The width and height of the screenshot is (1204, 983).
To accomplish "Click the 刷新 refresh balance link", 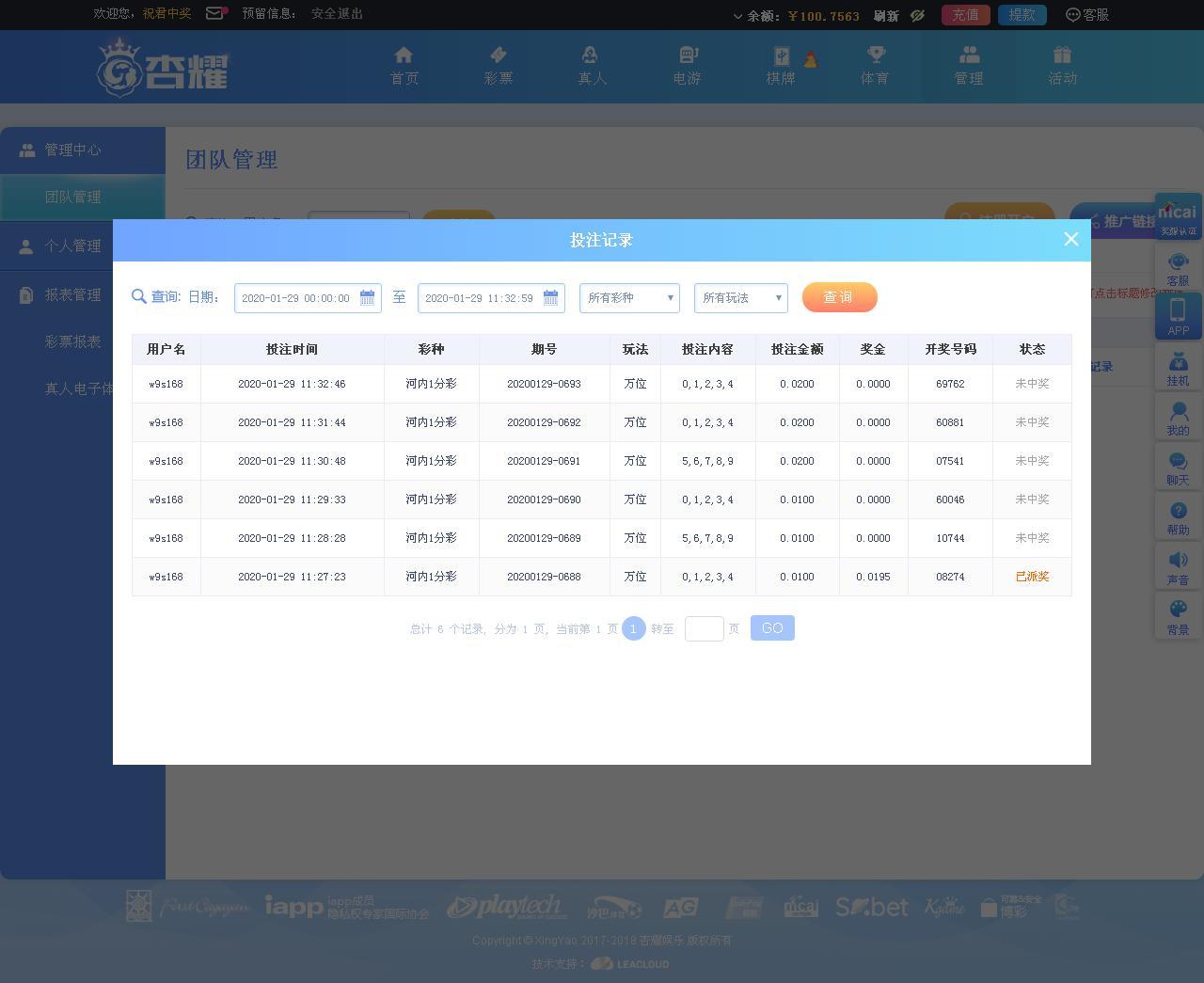I will pos(886,15).
